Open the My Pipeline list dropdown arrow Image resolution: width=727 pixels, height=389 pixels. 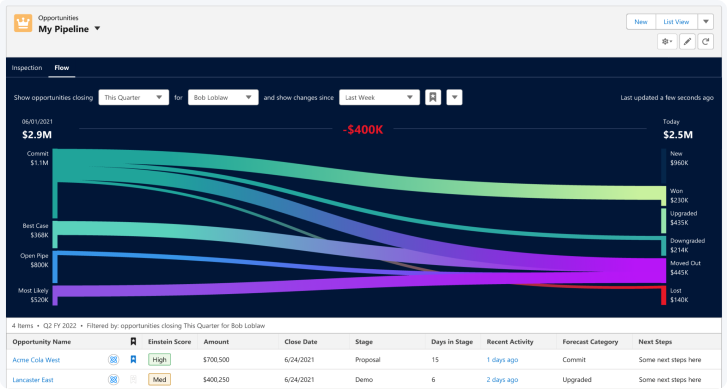97,29
